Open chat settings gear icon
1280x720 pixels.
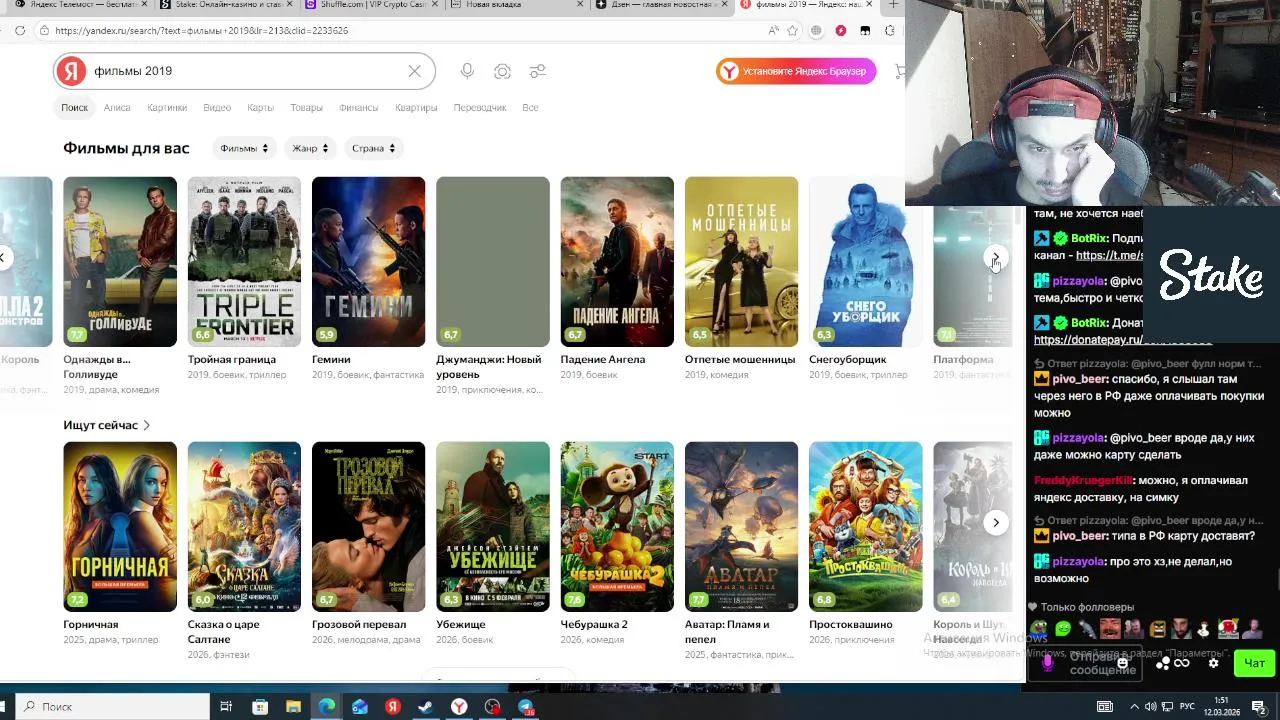pyautogui.click(x=1213, y=663)
